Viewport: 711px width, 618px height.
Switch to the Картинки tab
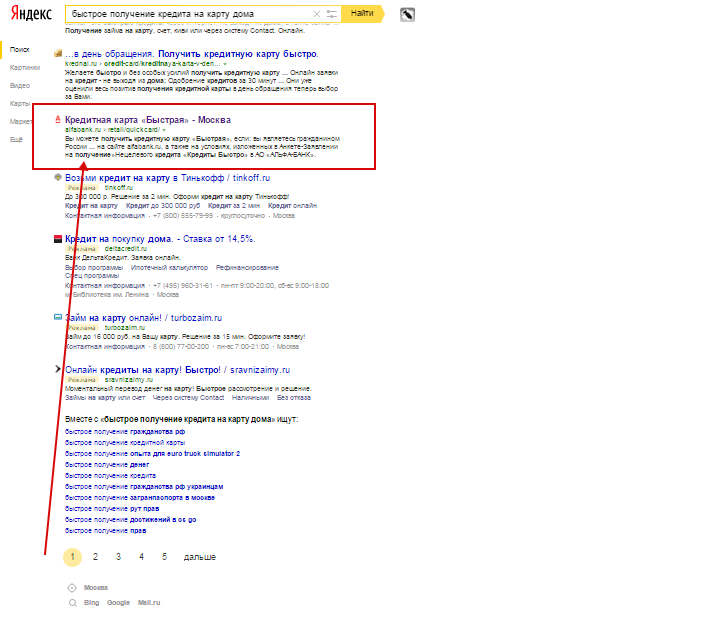pos(25,68)
